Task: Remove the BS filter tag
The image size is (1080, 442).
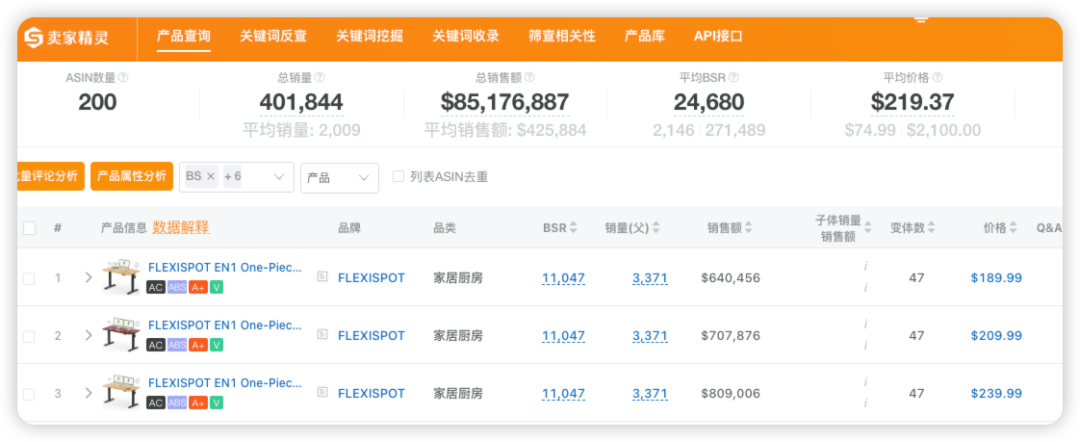Action: click(x=211, y=176)
